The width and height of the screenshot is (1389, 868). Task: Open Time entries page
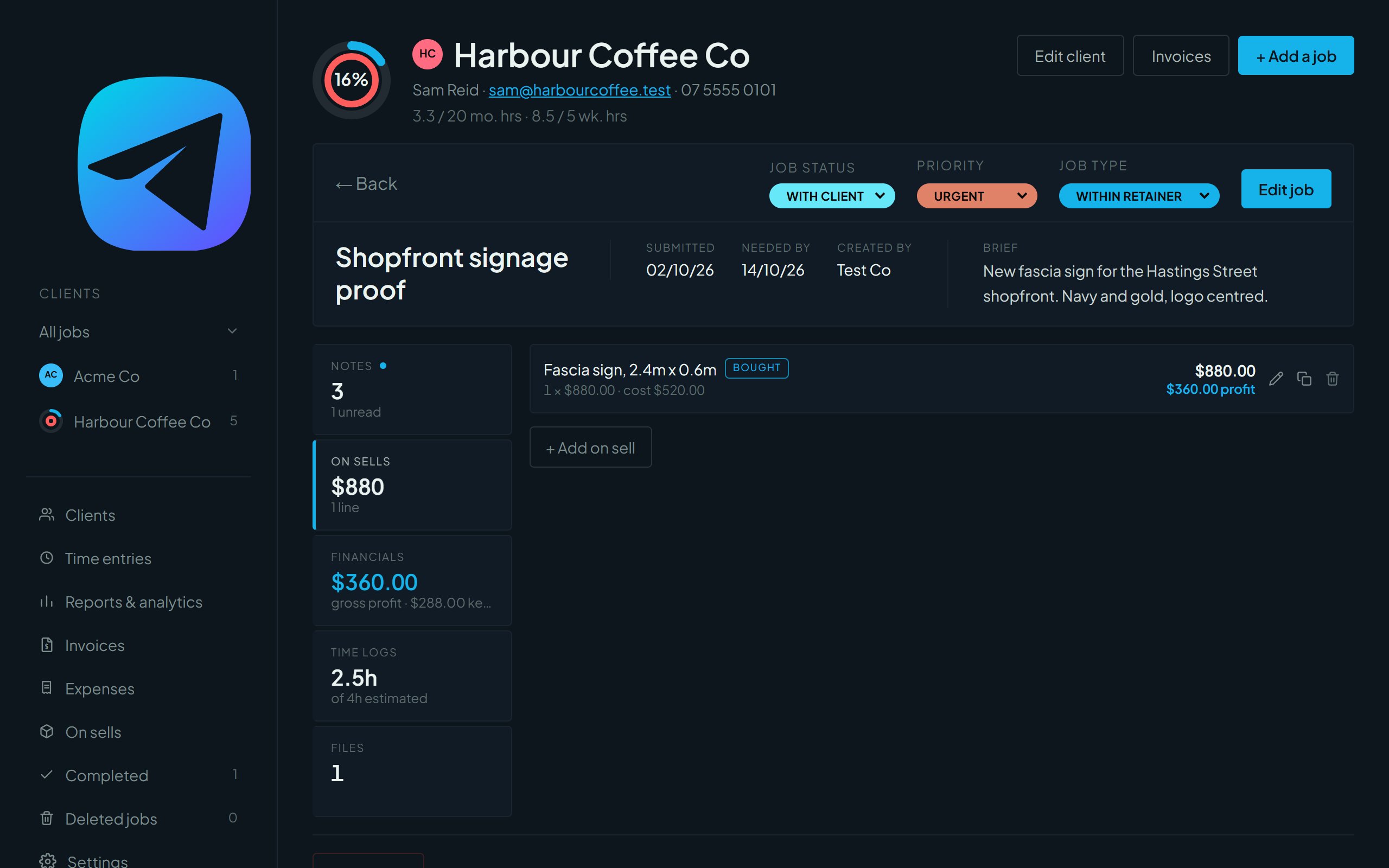[x=138, y=559]
